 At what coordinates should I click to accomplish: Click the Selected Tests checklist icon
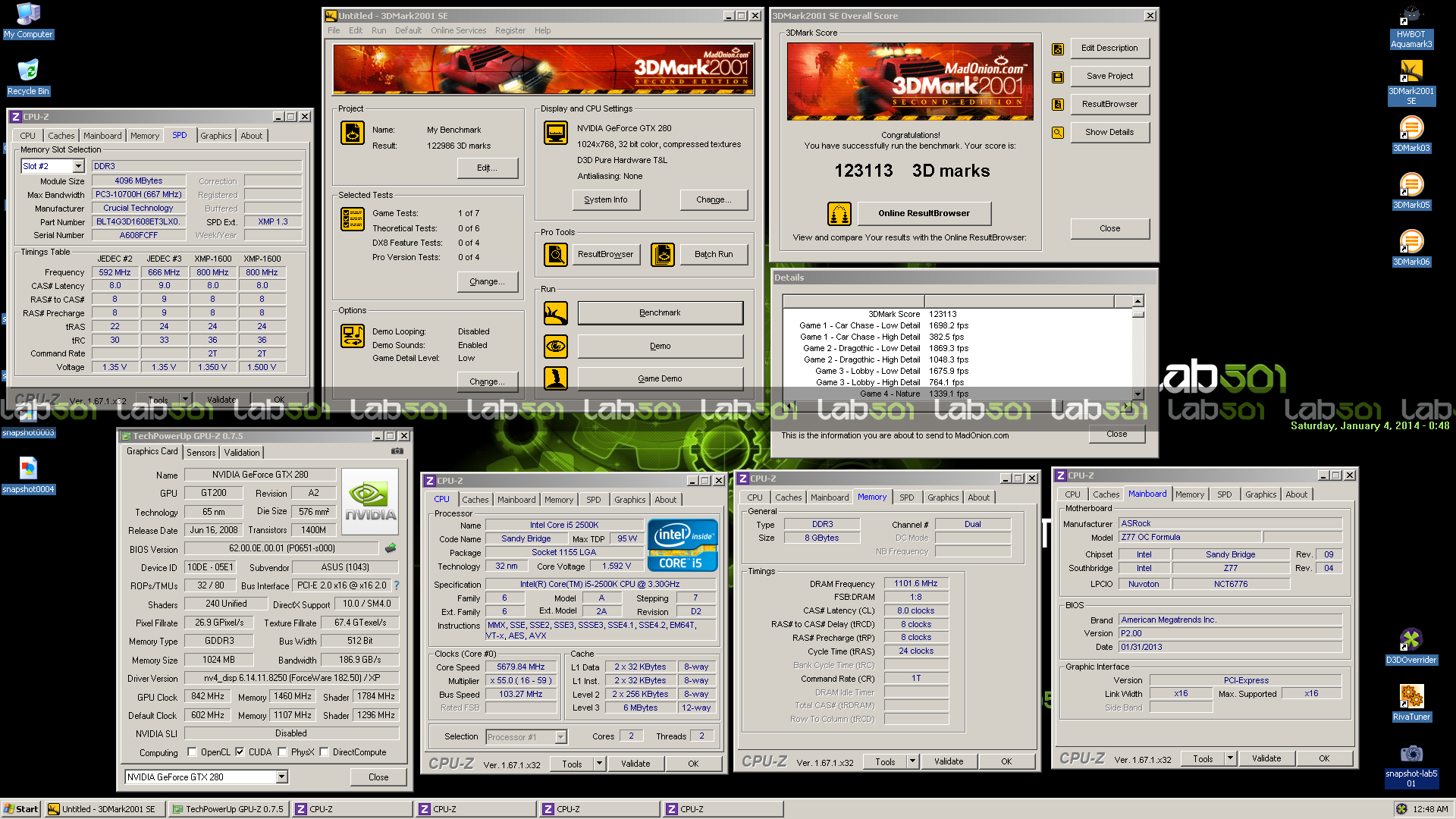click(353, 219)
